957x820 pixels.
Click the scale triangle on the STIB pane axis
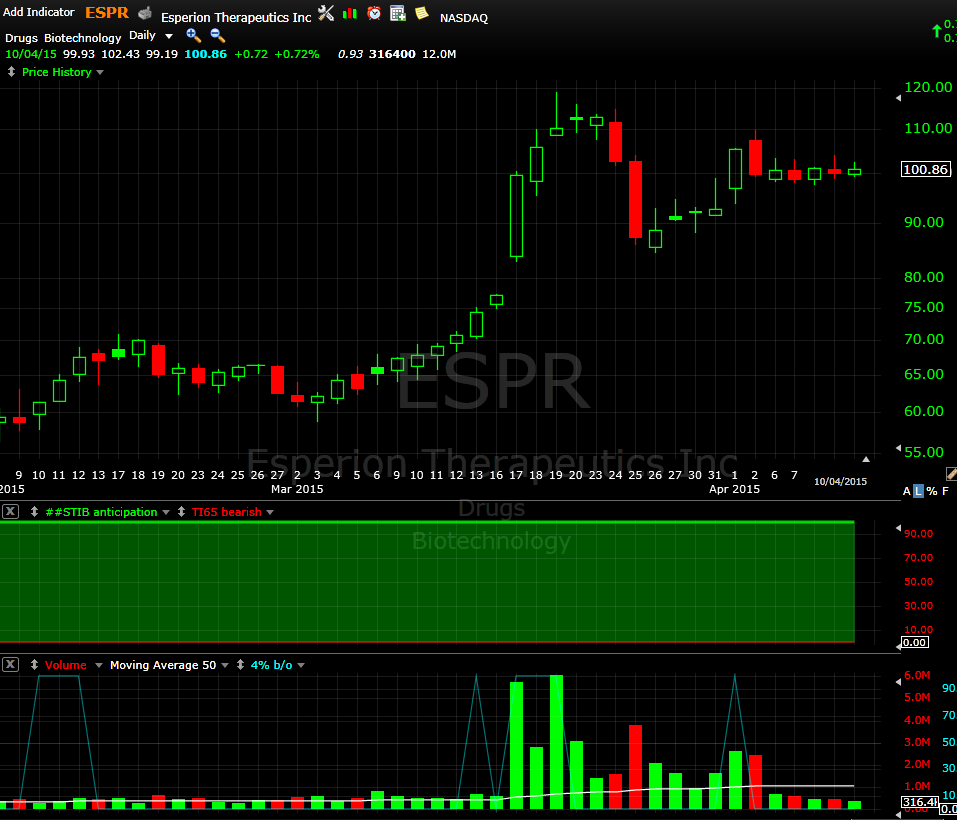point(898,528)
